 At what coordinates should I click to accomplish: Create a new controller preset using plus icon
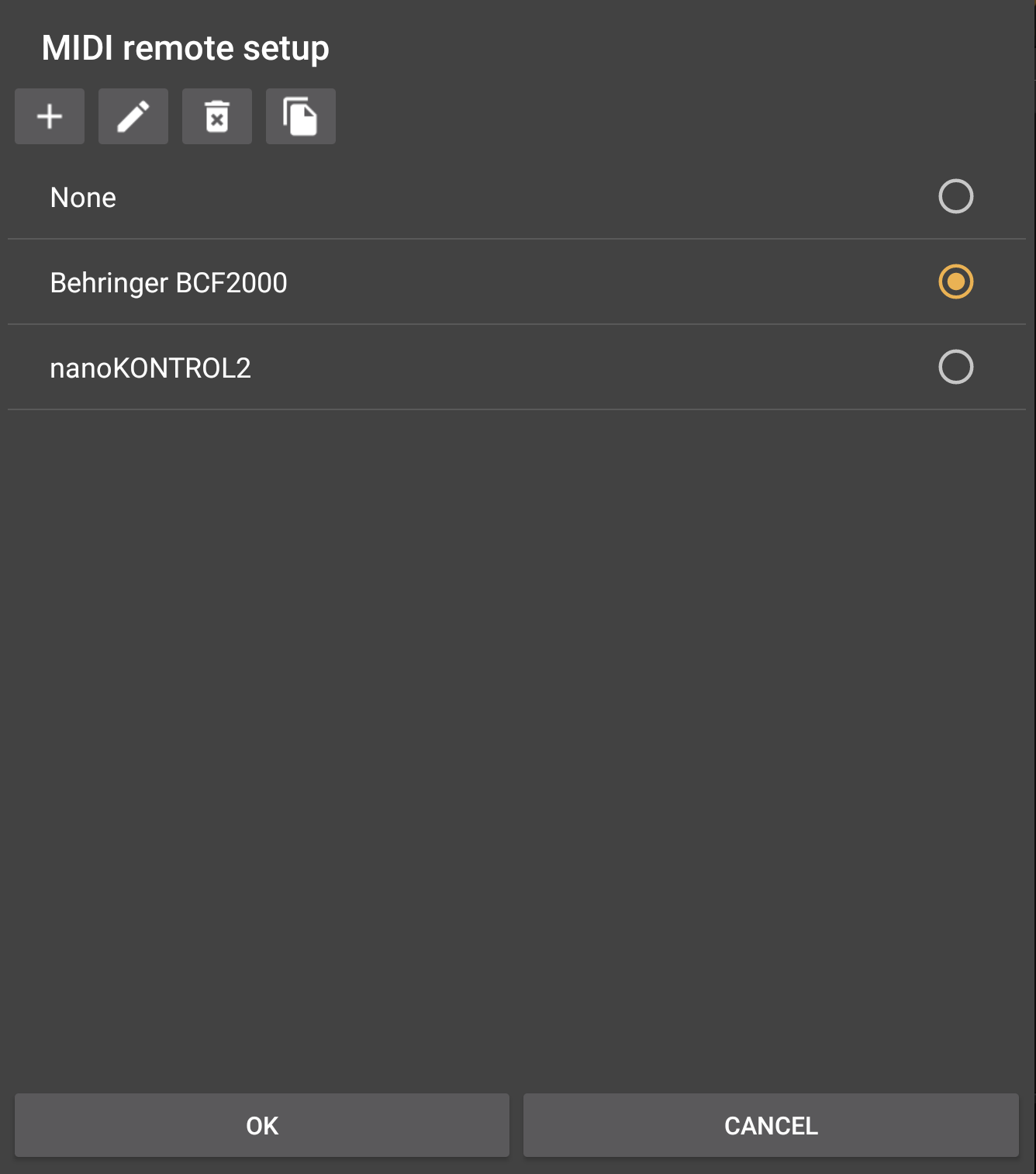[49, 116]
